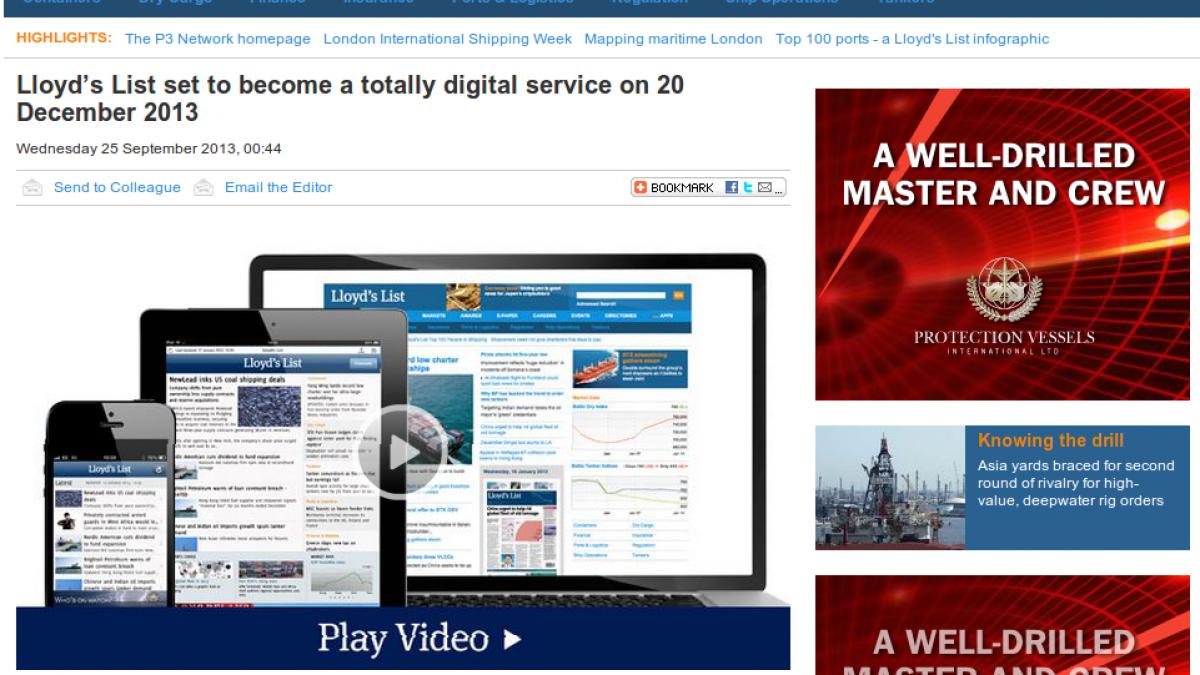Click the Play Video banner

tap(403, 638)
